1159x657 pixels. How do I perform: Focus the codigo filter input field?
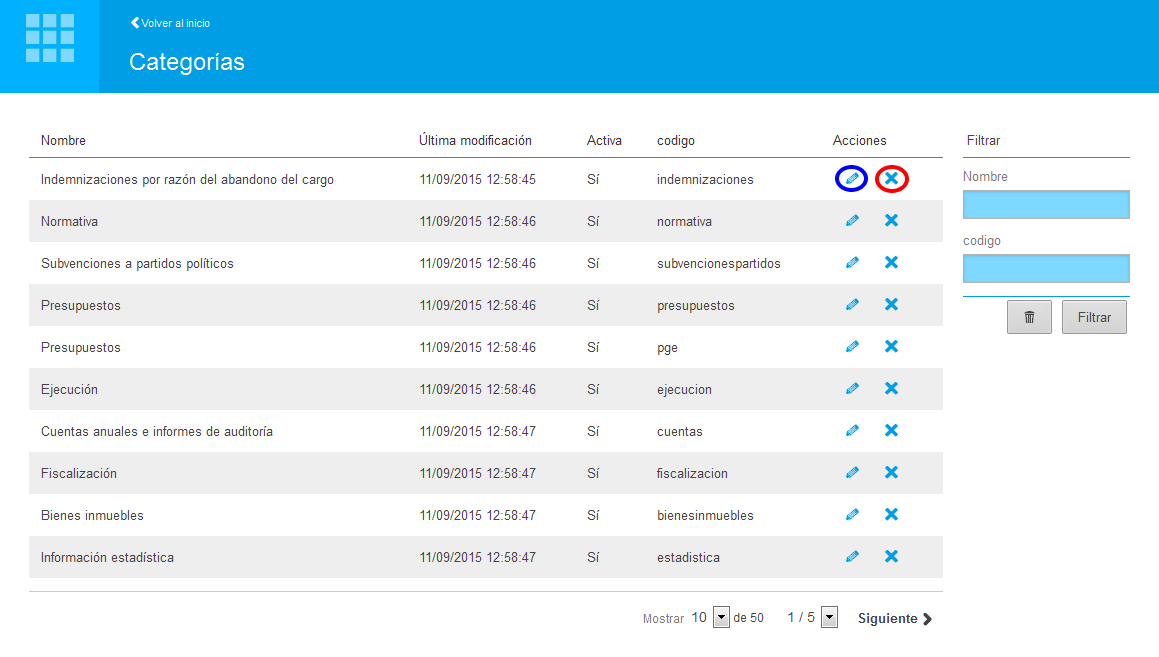pos(1046,269)
